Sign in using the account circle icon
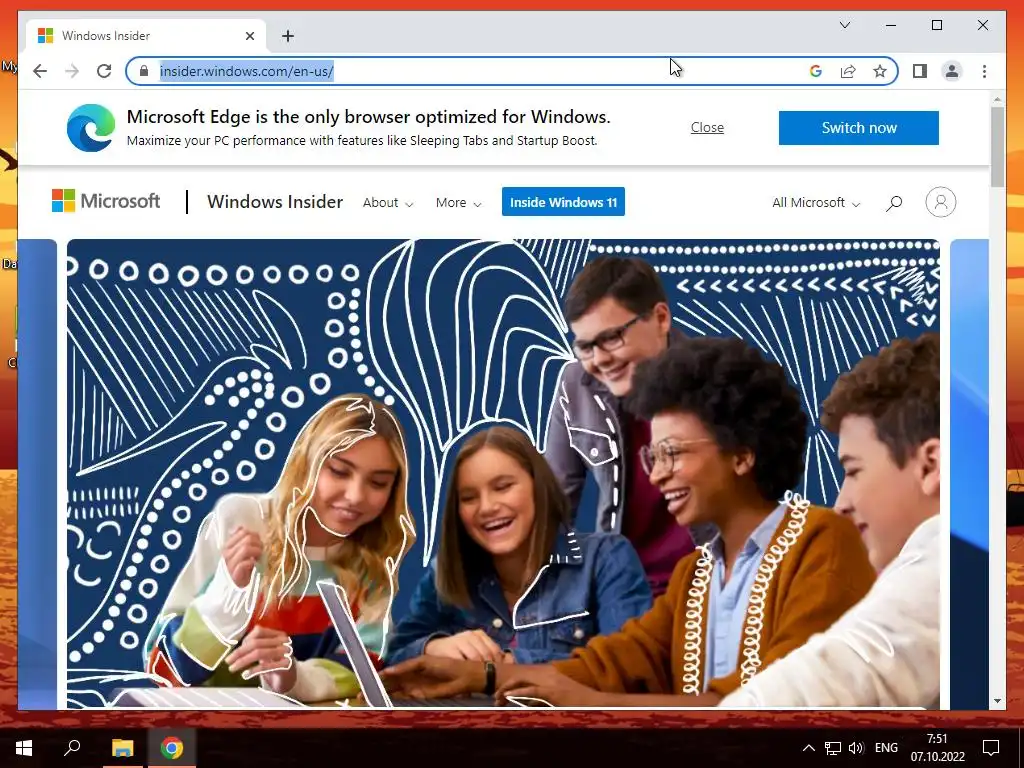Image resolution: width=1024 pixels, height=768 pixels. [x=940, y=202]
